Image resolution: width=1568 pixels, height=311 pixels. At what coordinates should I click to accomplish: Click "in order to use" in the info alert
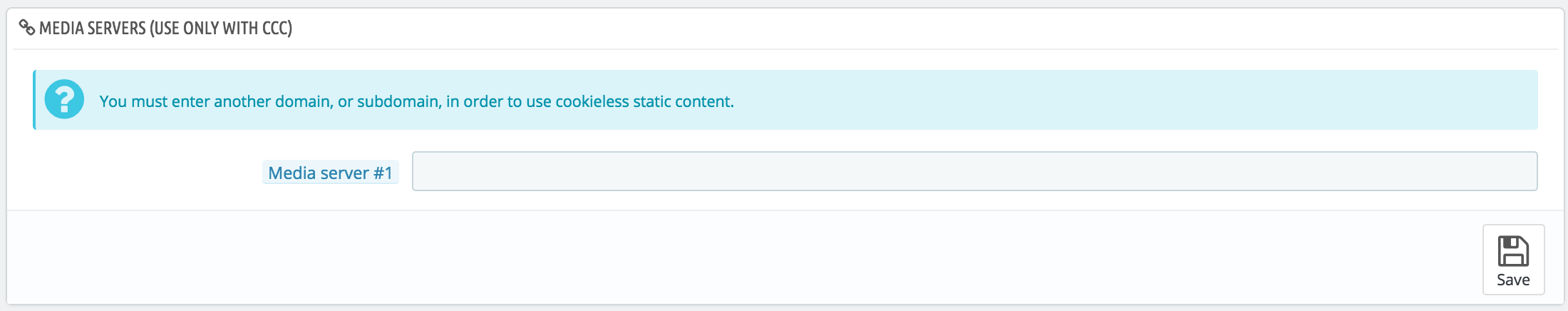point(498,101)
